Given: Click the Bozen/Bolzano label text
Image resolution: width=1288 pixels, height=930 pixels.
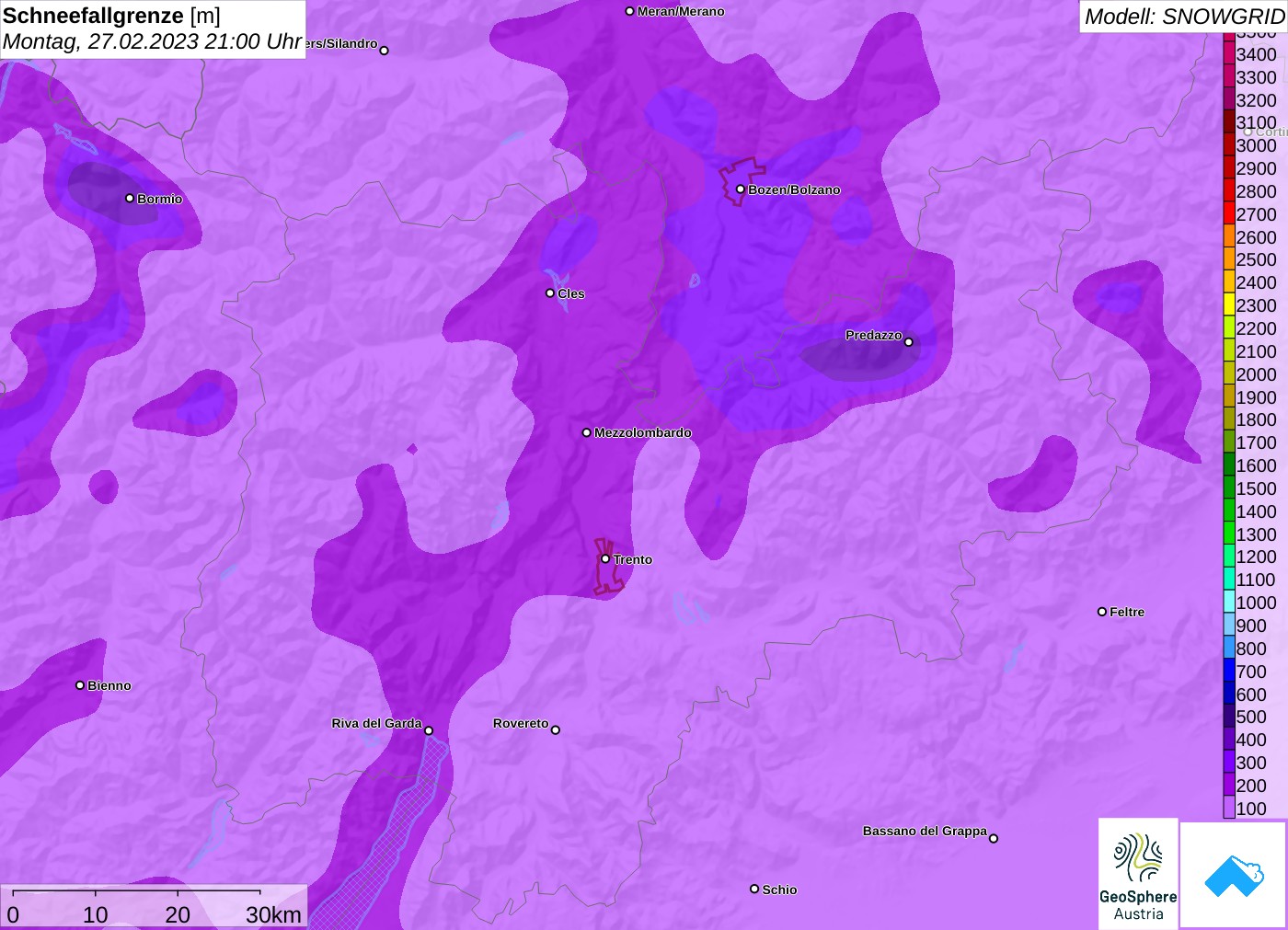Looking at the screenshot, I should 794,189.
